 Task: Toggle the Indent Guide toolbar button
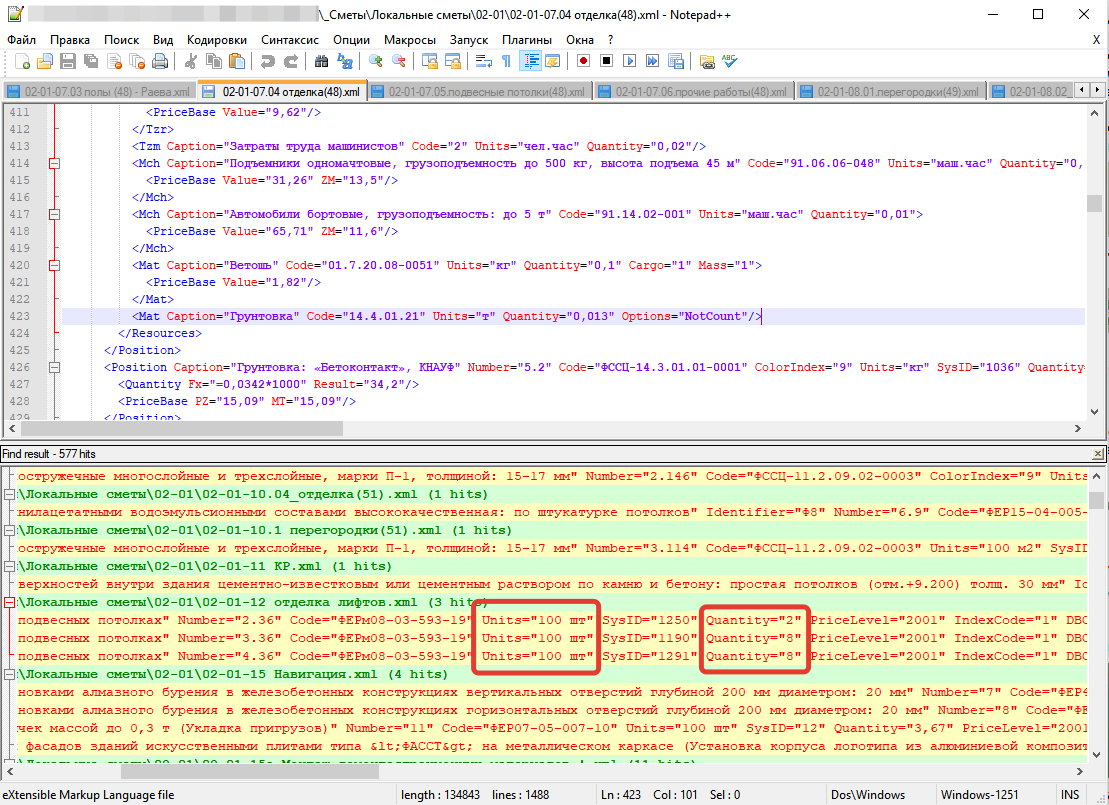(529, 62)
